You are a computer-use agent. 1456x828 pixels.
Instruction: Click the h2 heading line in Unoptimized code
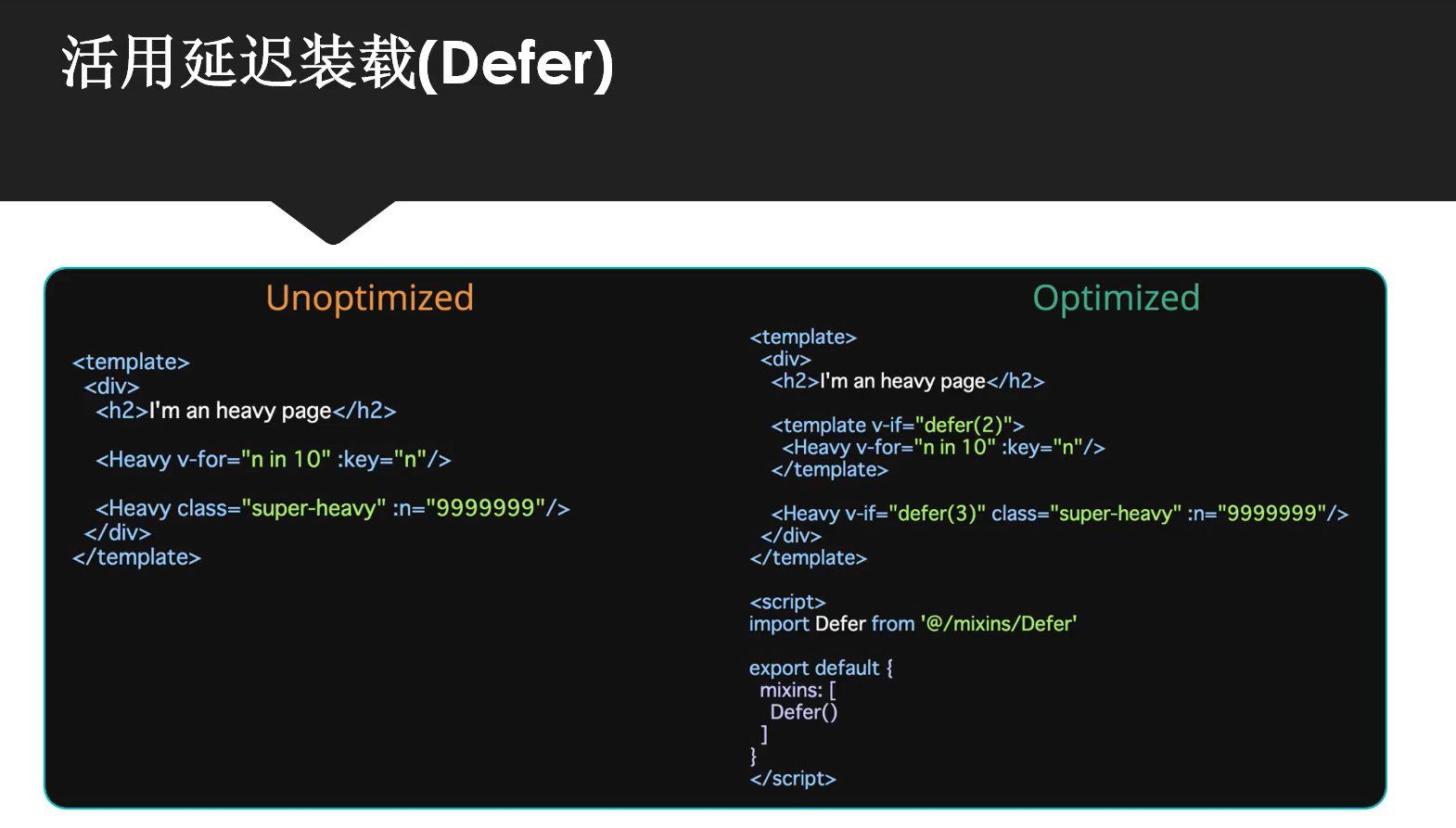246,411
